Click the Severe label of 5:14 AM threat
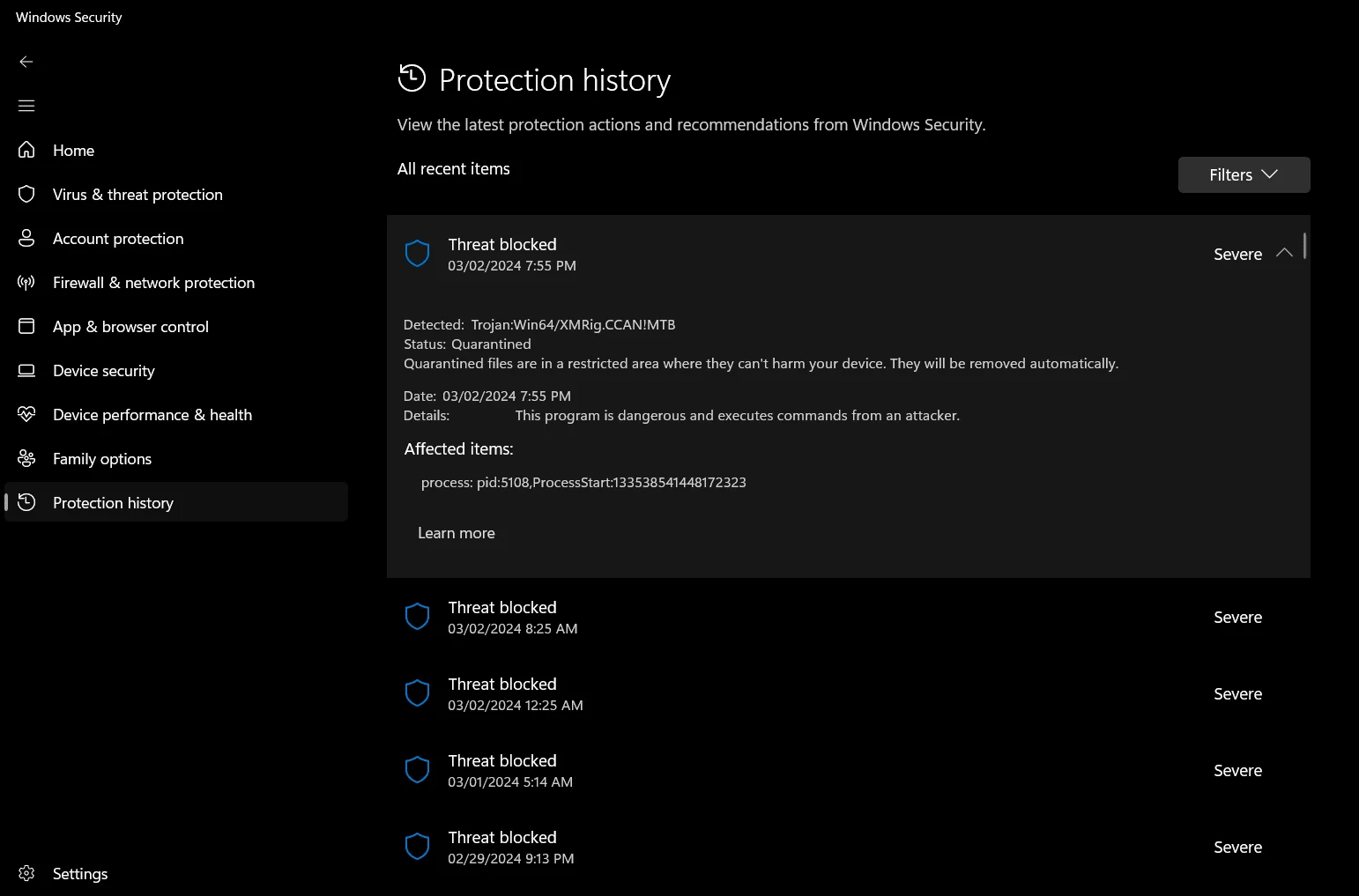The height and width of the screenshot is (896, 1359). point(1237,770)
